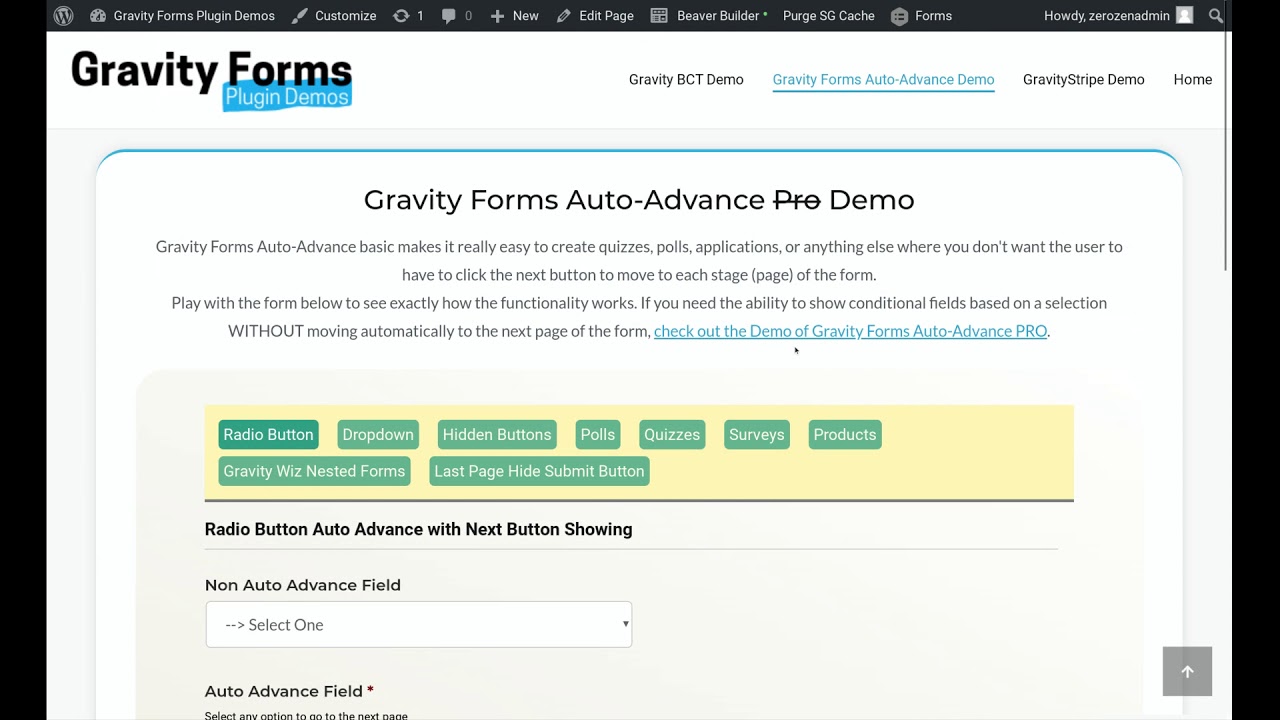The height and width of the screenshot is (720, 1280).
Task: Navigate to Home in site menu
Action: coord(1192,80)
